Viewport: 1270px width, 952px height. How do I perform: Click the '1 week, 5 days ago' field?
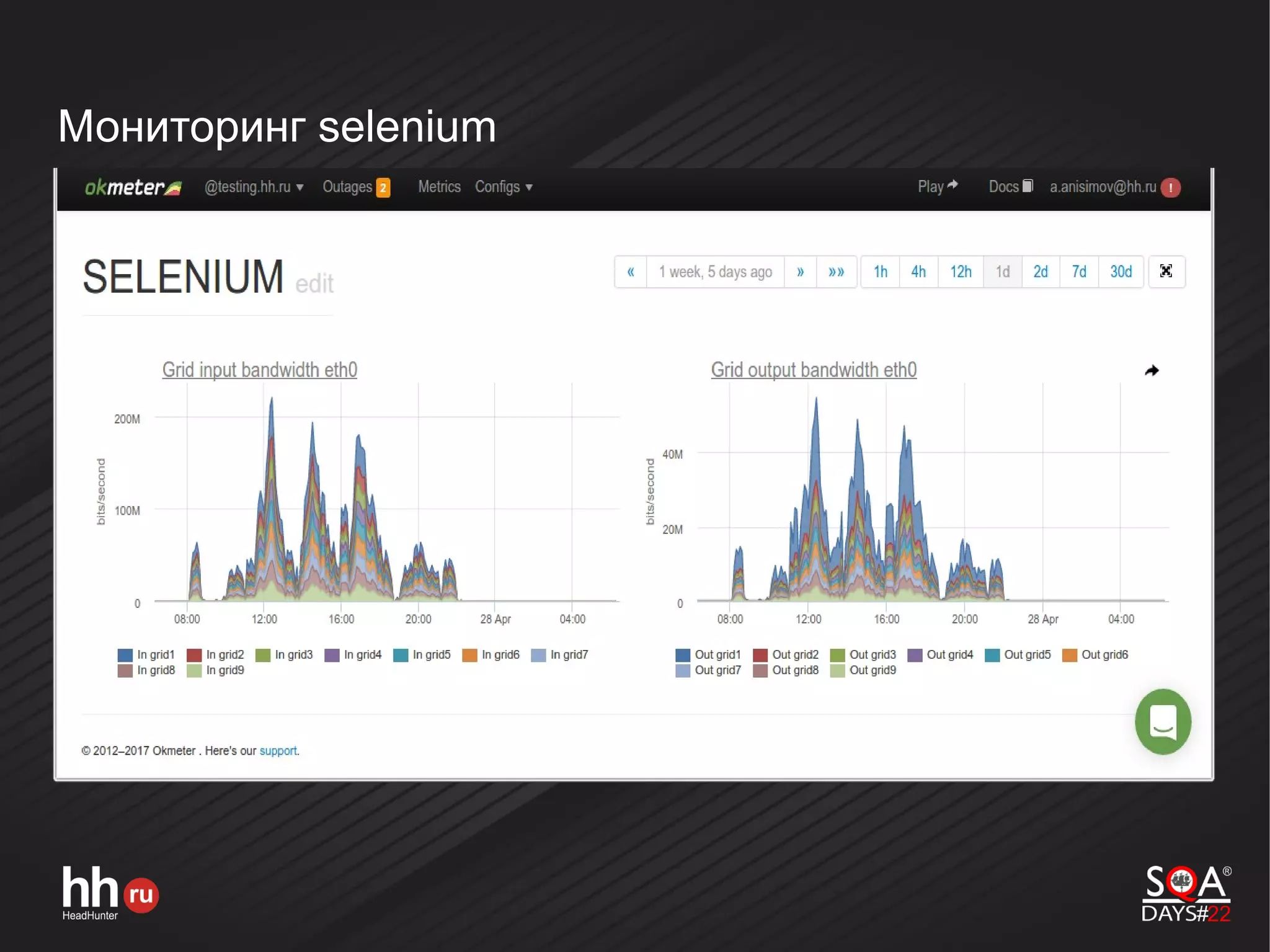click(x=715, y=272)
